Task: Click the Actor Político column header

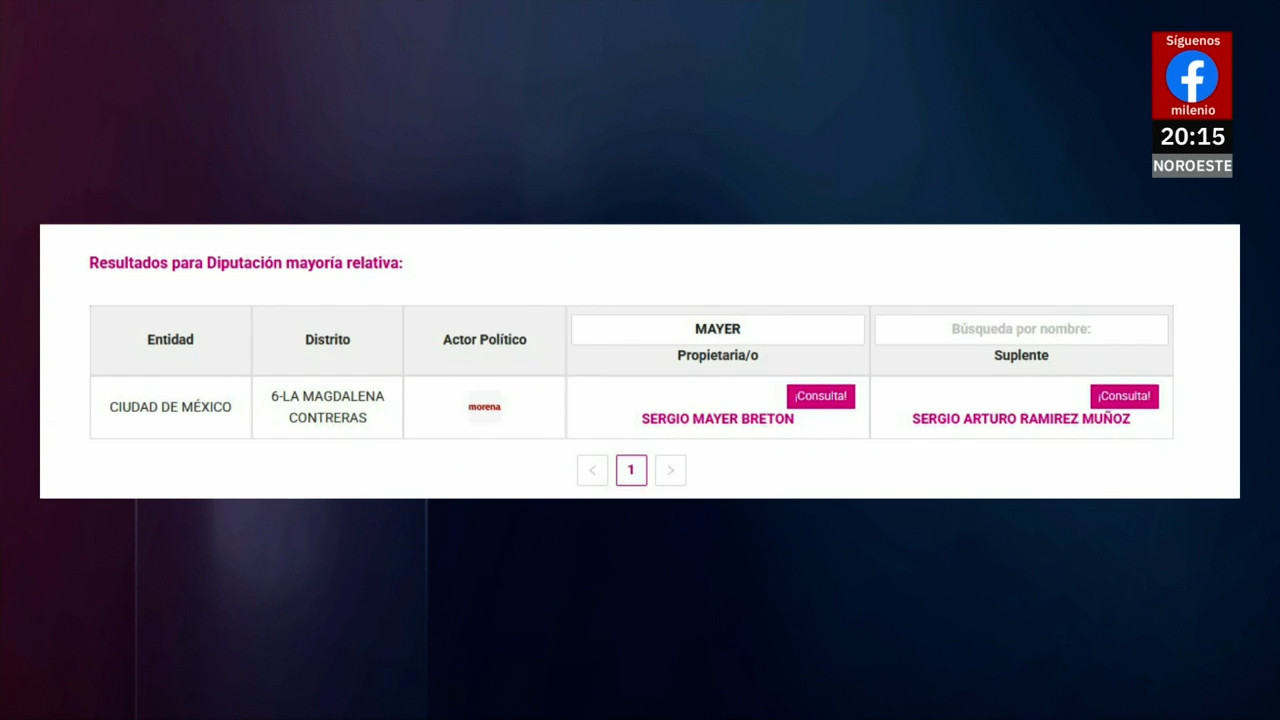Action: click(484, 340)
